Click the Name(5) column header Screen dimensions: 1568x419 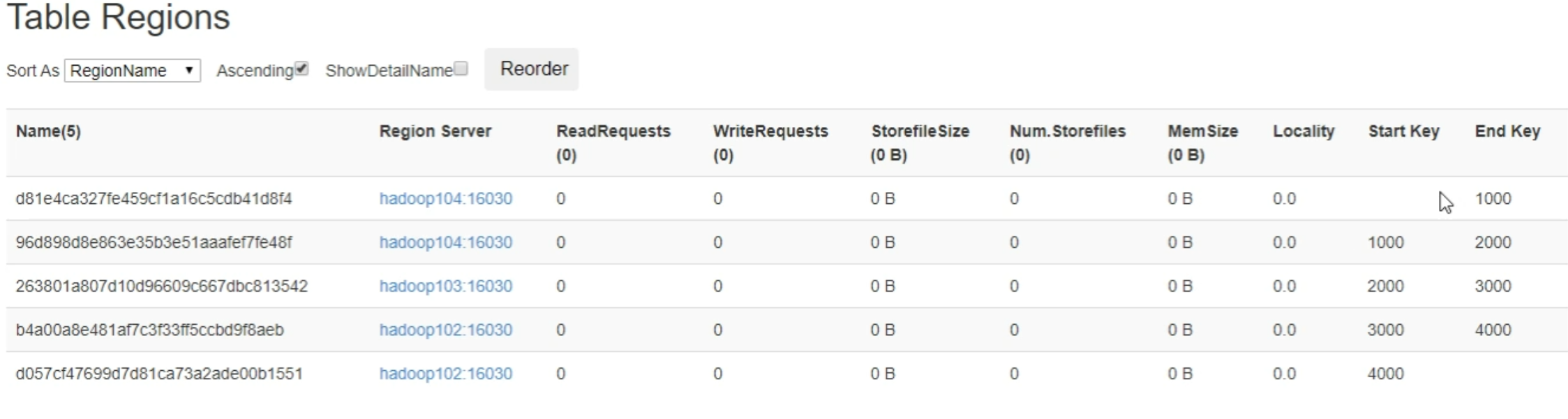pos(48,131)
